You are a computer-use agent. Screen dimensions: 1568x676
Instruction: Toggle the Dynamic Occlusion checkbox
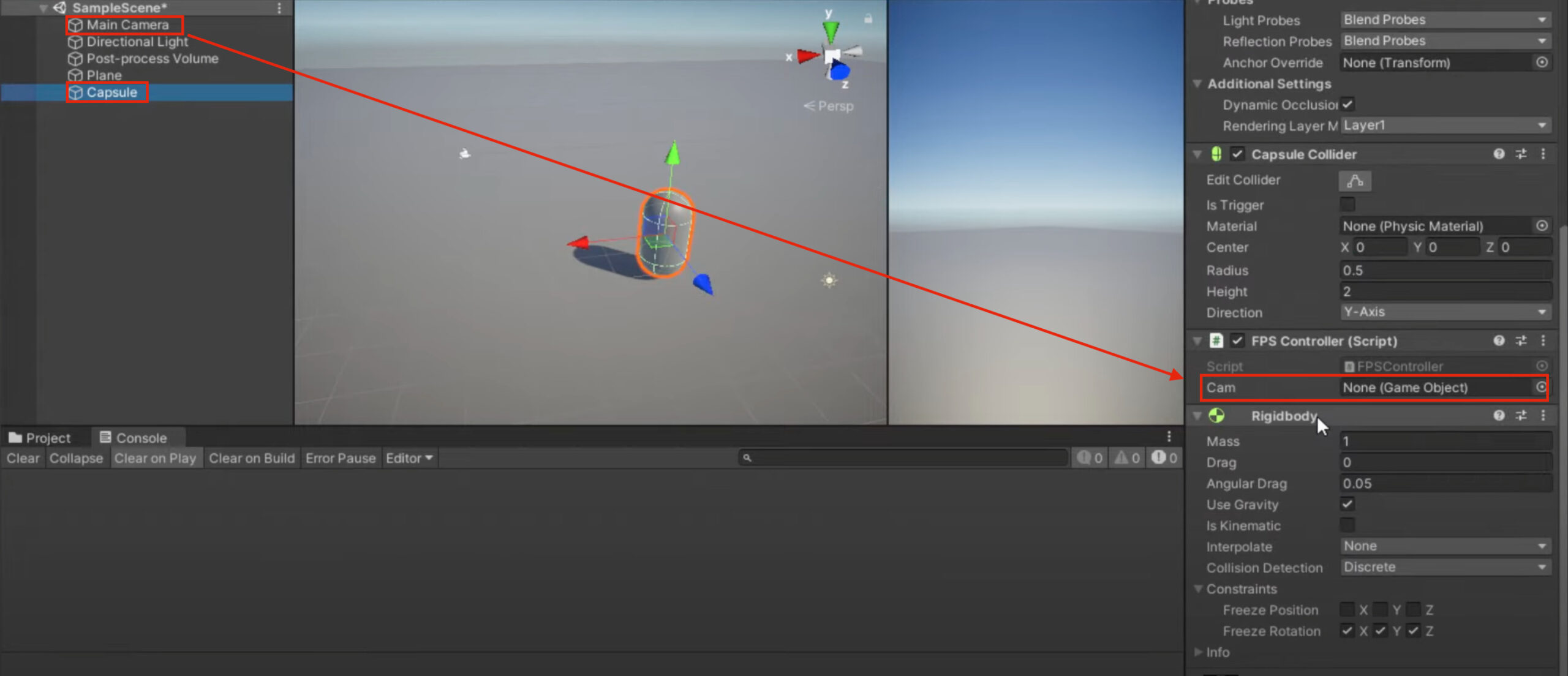1347,104
